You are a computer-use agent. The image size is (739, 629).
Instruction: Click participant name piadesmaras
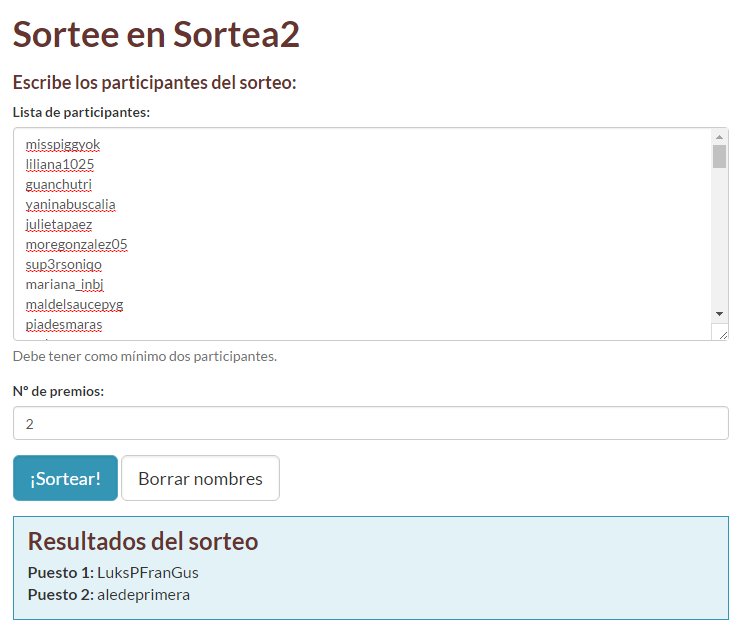click(x=64, y=325)
